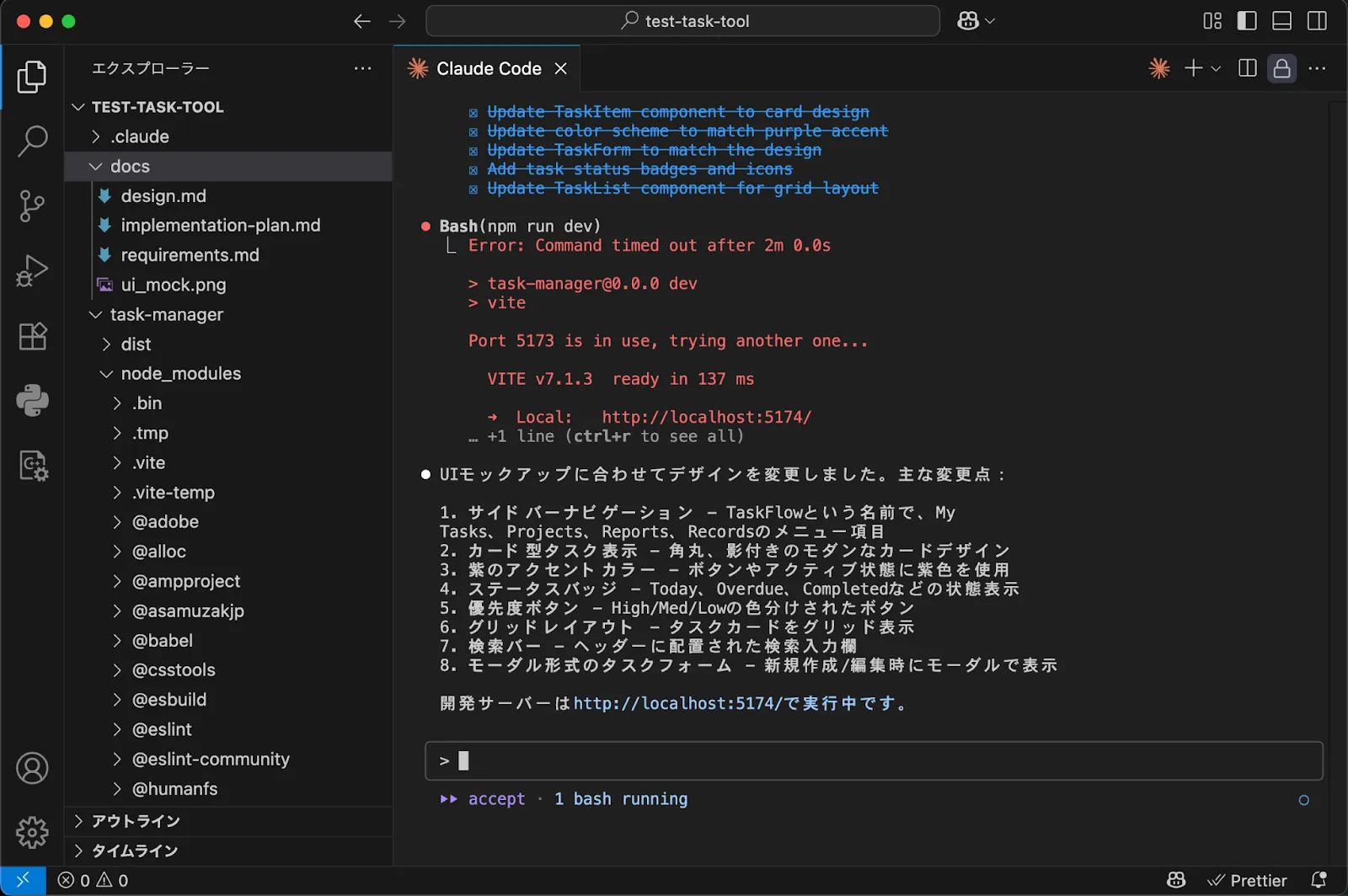Open the Python activity bar icon
This screenshot has width=1348, height=896.
32,401
